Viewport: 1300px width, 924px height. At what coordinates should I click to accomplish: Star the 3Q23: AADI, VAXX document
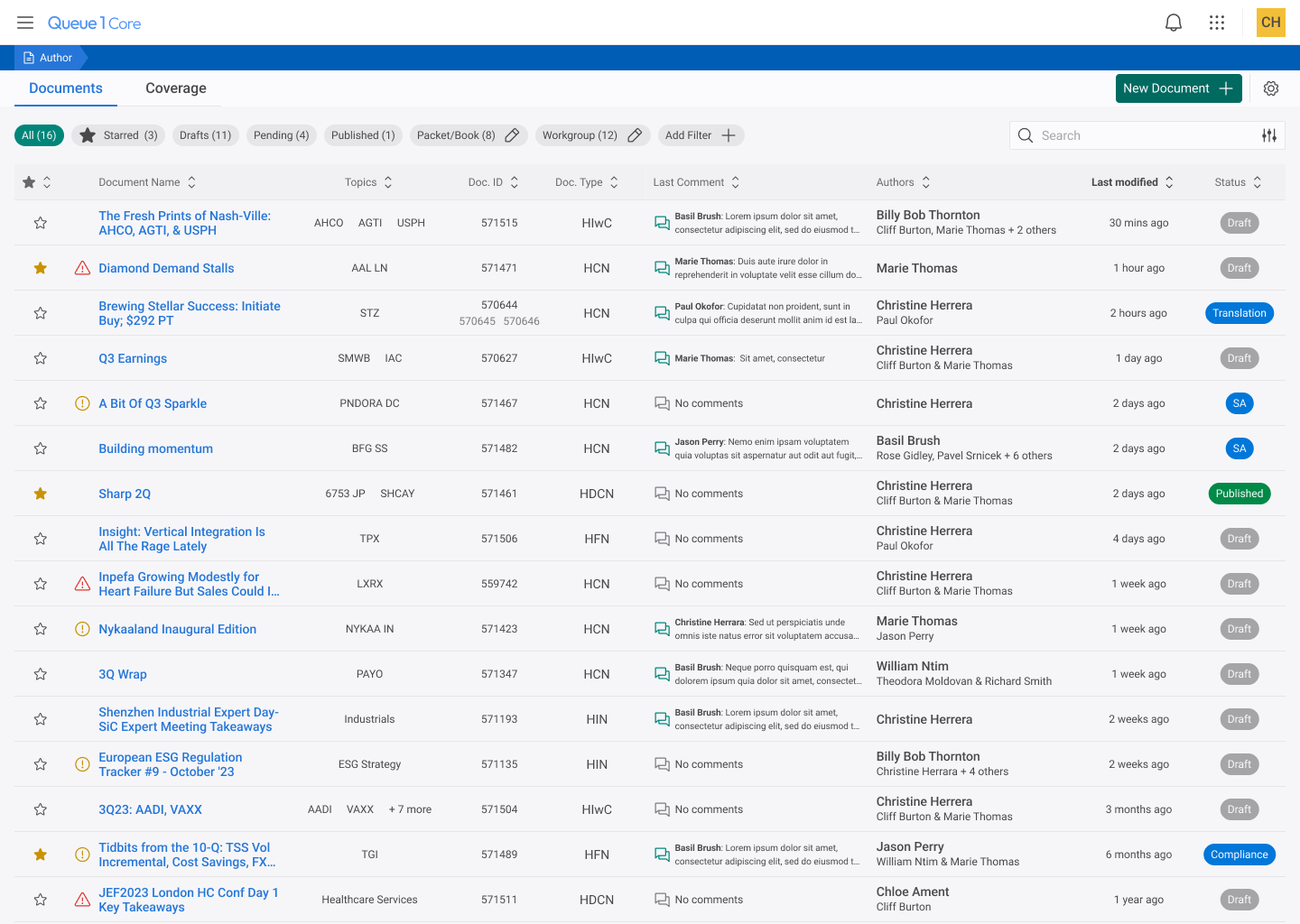pos(41,809)
